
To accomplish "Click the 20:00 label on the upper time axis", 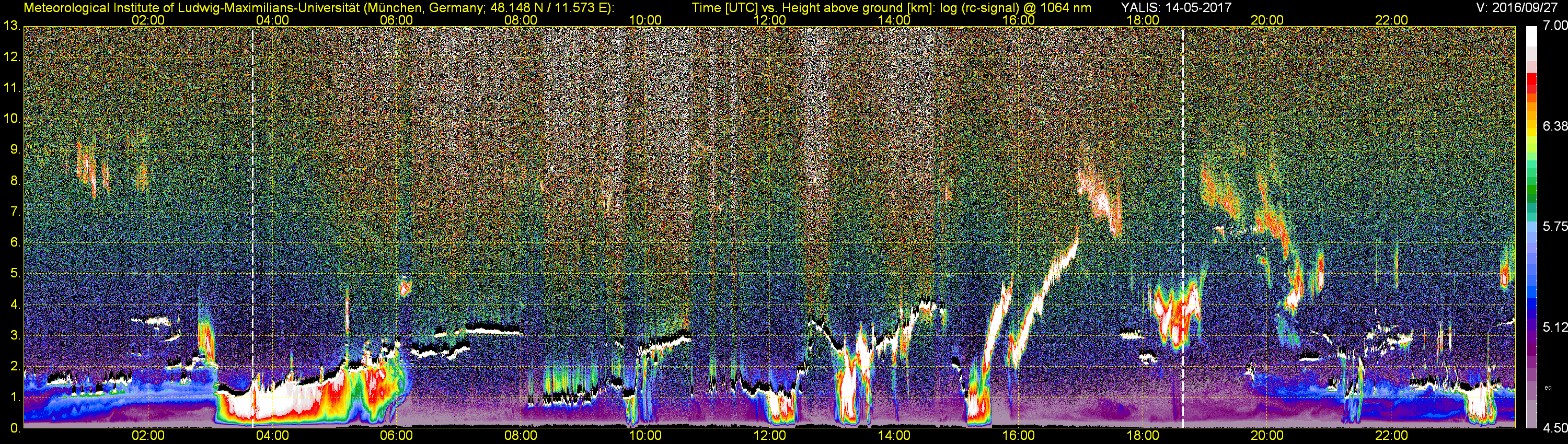I will 1267,20.
